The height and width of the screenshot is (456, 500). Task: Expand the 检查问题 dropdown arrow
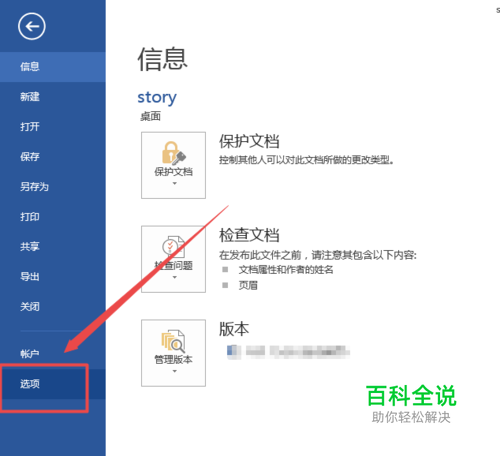(x=174, y=277)
